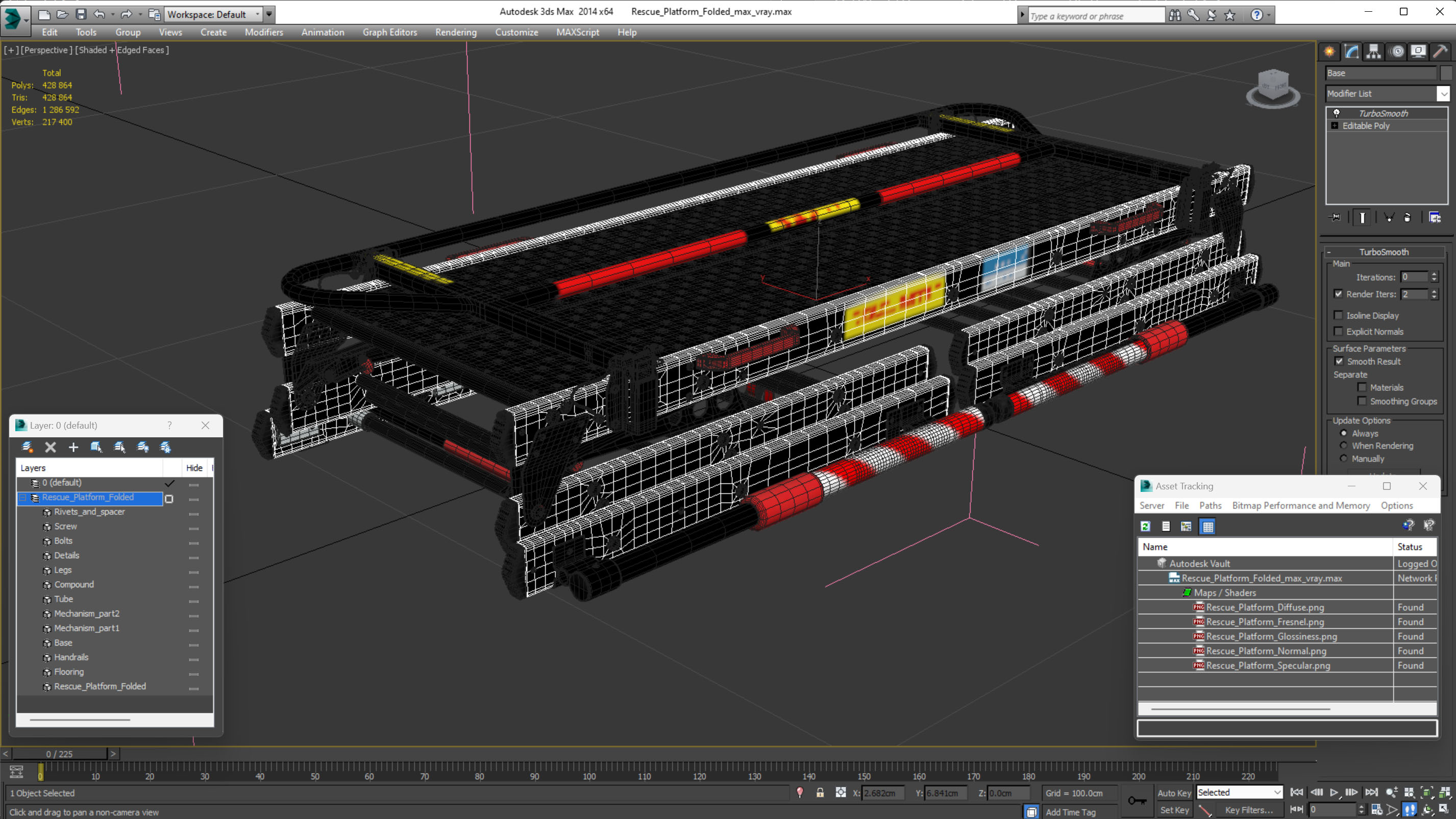Open the Rendering menu

(x=456, y=32)
